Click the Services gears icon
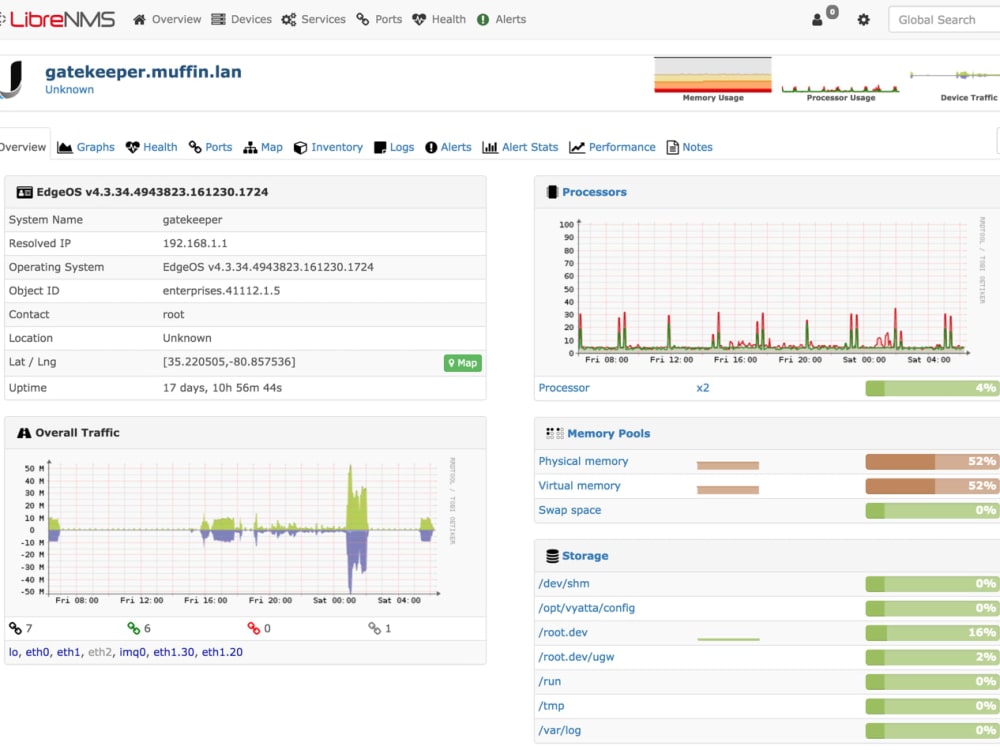The width and height of the screenshot is (1000, 750). [289, 20]
